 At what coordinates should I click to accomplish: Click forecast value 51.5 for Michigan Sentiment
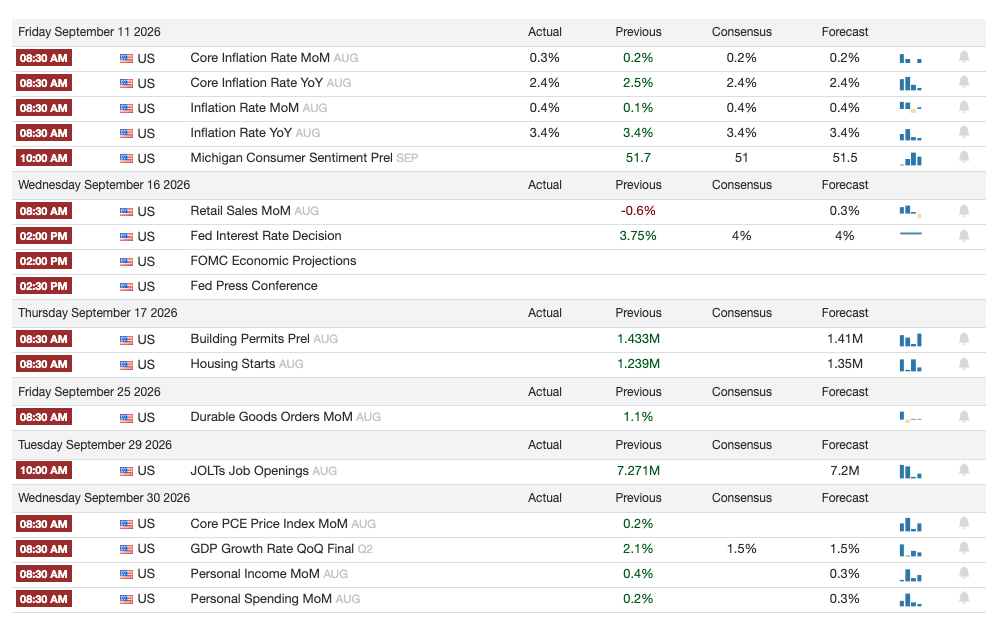point(845,158)
